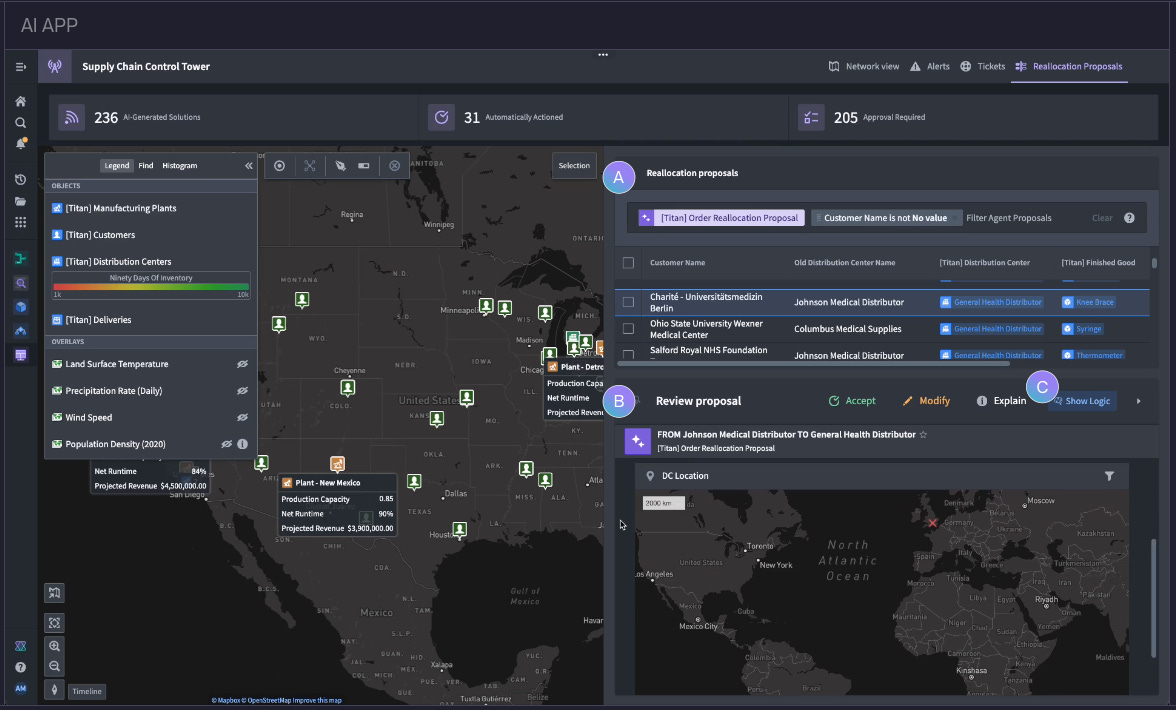Check the Salford Royal NHS Foundation row checkbox
Viewport: 1176px width, 710px height.
[x=628, y=355]
